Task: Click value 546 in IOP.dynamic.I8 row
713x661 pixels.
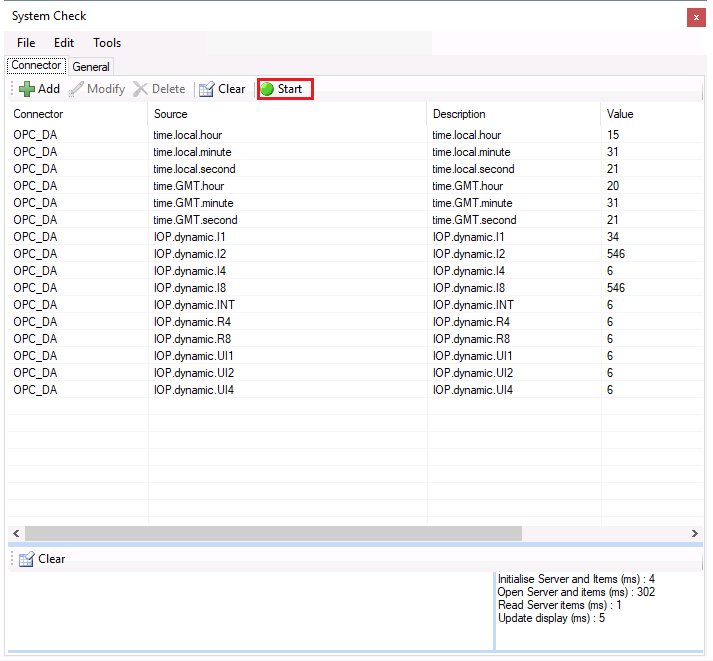Action: click(x=616, y=288)
